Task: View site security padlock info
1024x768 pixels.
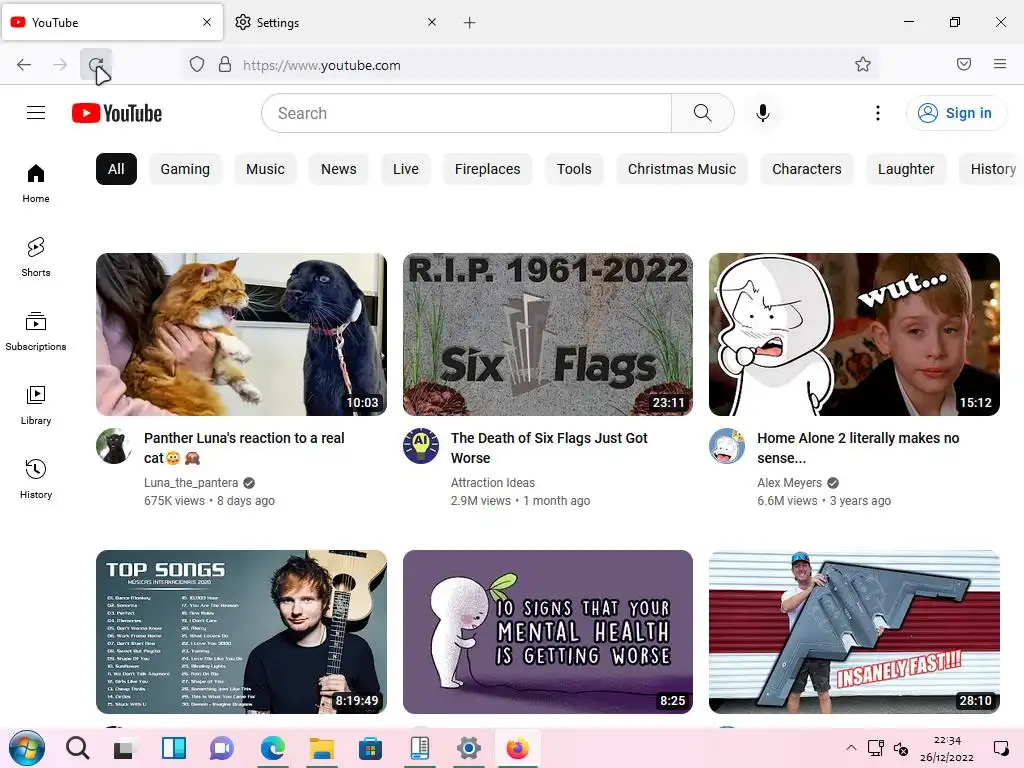Action: [x=225, y=64]
